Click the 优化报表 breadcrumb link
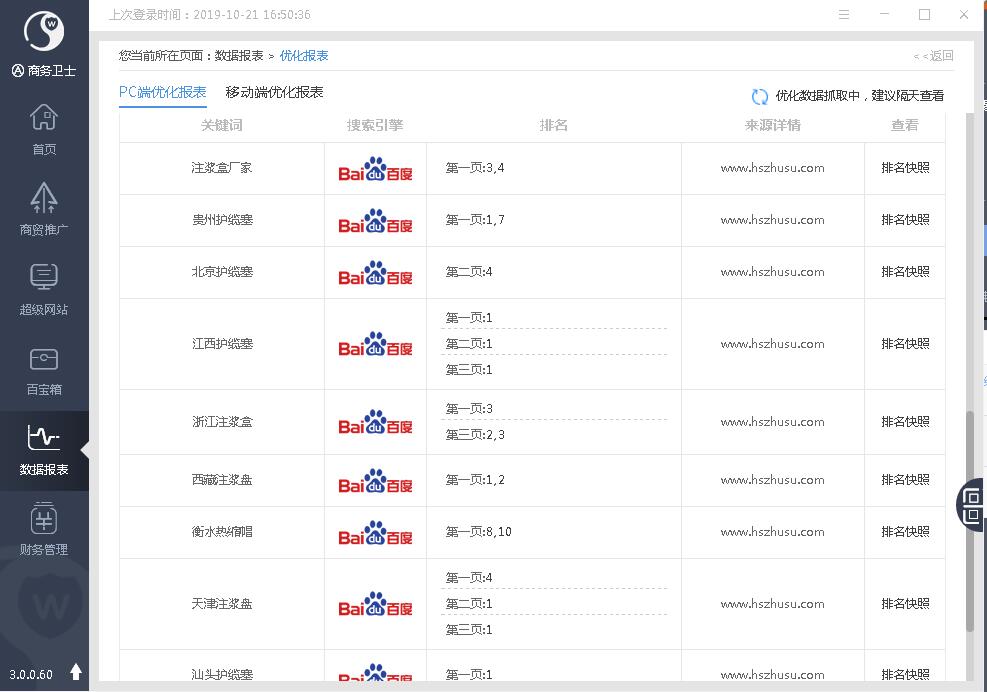This screenshot has width=987, height=692. 304,56
